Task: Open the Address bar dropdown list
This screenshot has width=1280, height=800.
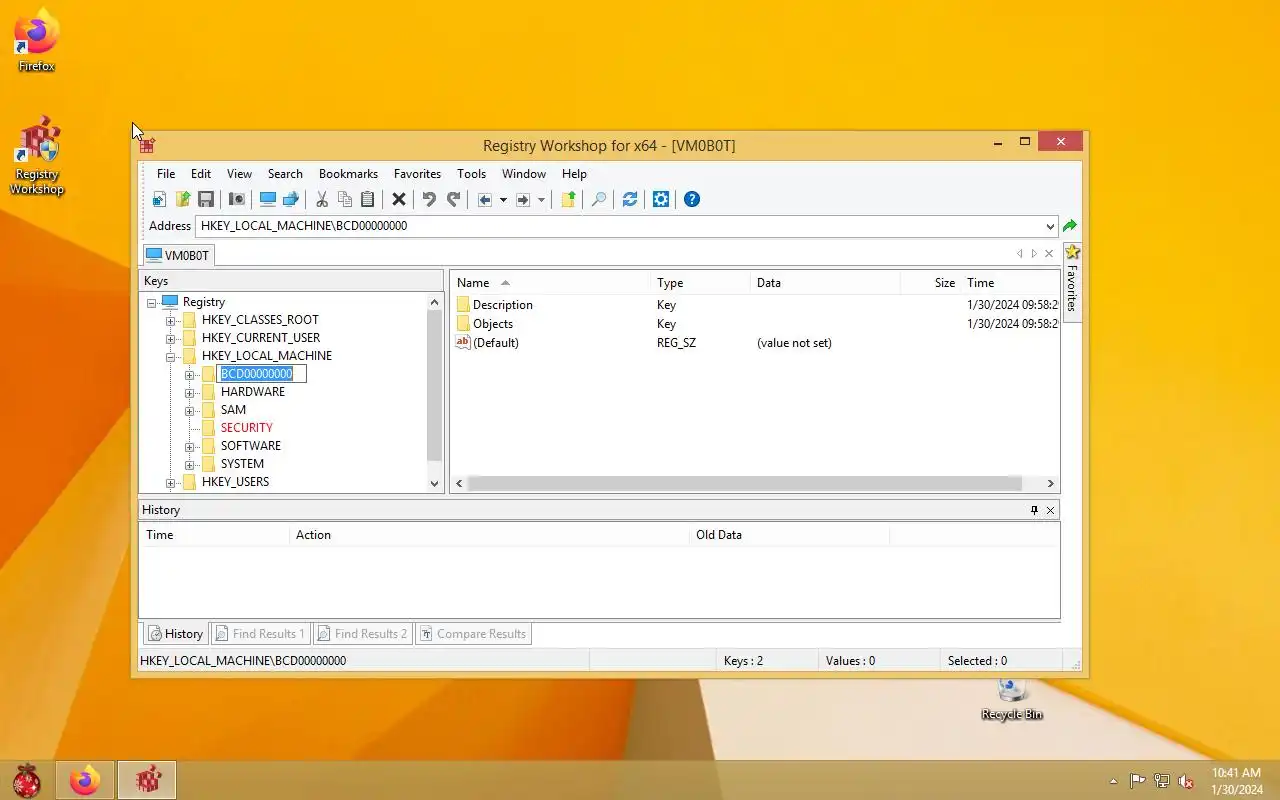Action: [x=1049, y=226]
